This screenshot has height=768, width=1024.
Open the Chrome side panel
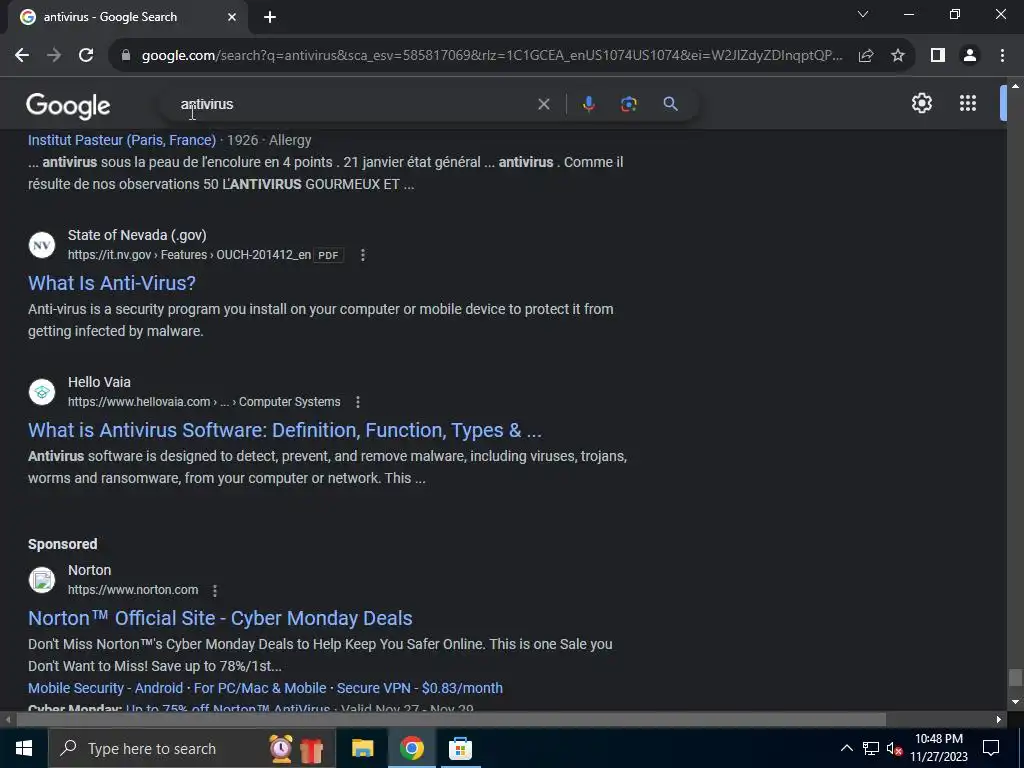click(938, 56)
